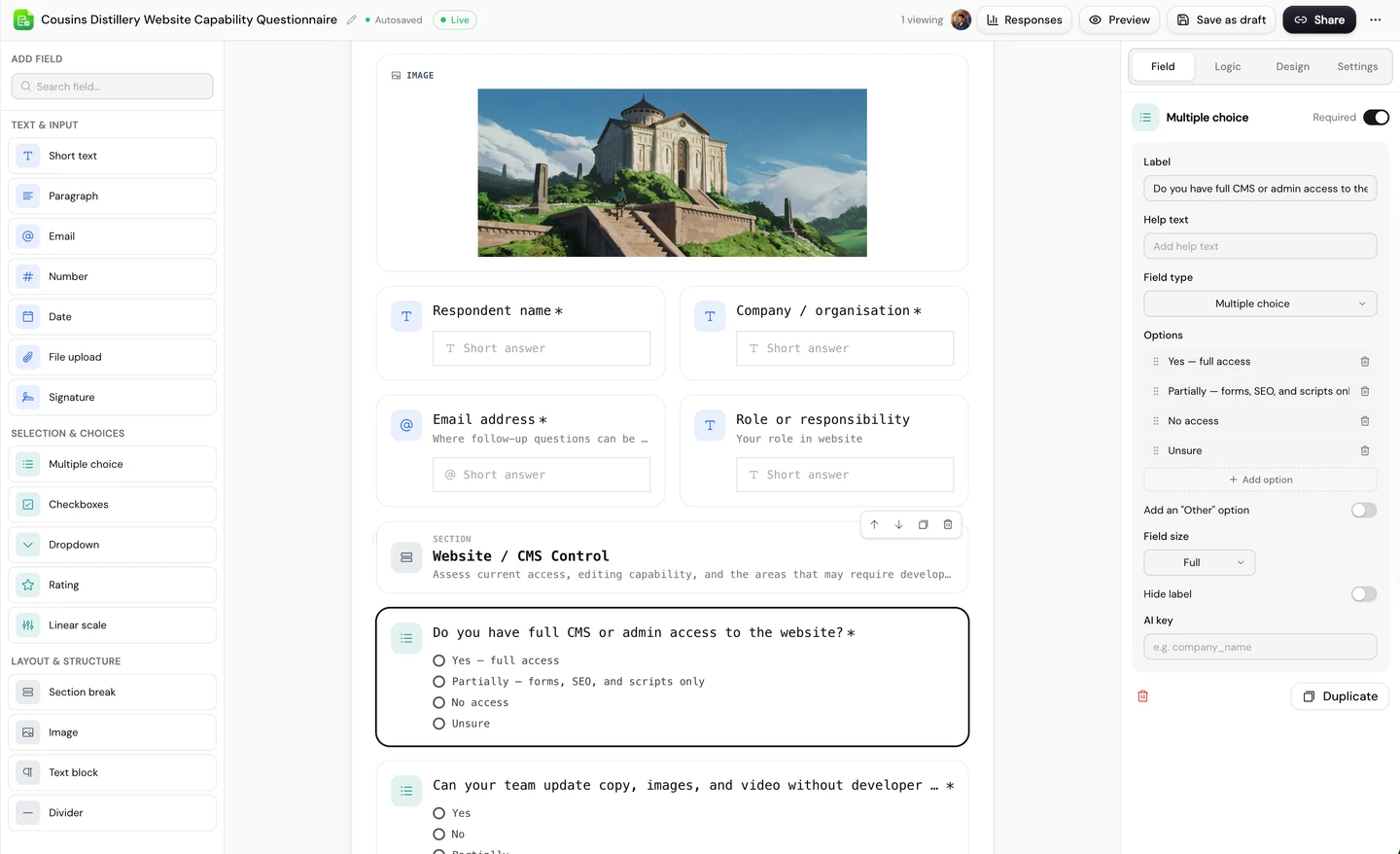
Task: Switch to the Field tab
Action: click(1163, 67)
